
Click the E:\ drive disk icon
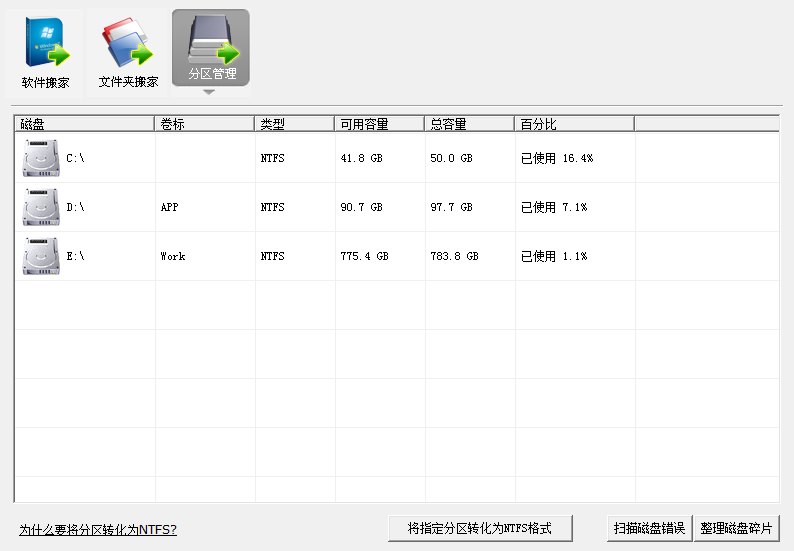click(x=41, y=256)
